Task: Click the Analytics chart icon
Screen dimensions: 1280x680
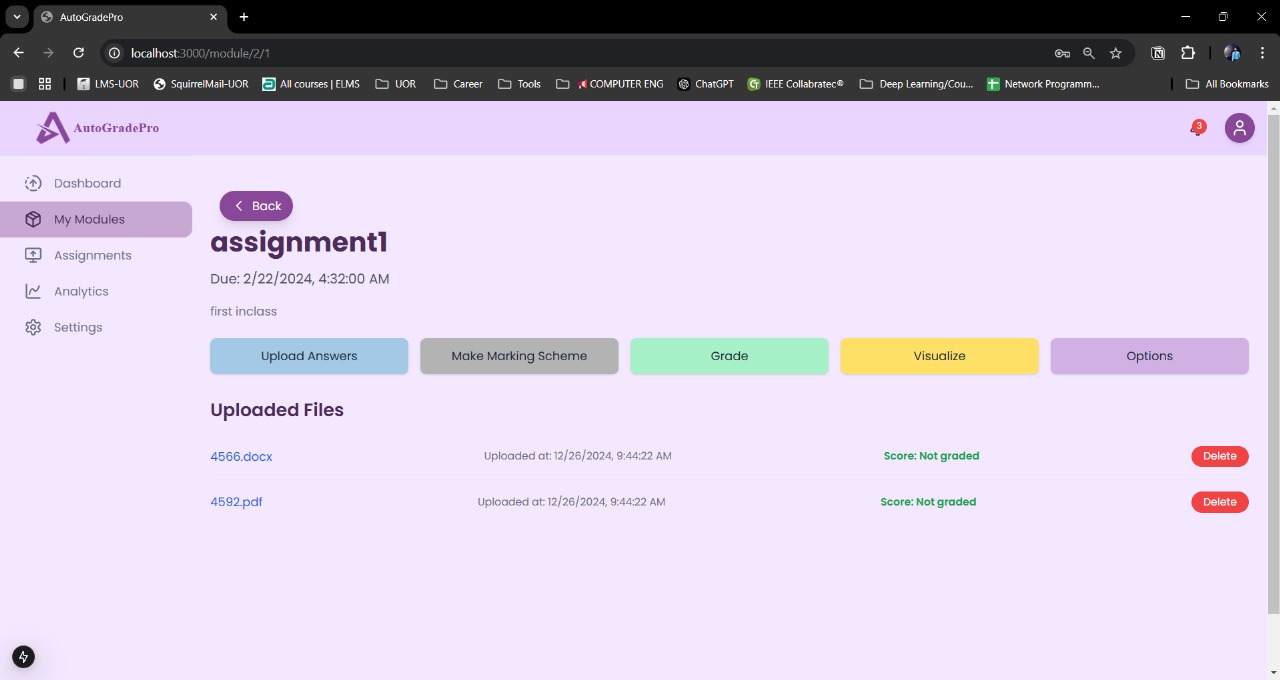Action: [x=33, y=291]
